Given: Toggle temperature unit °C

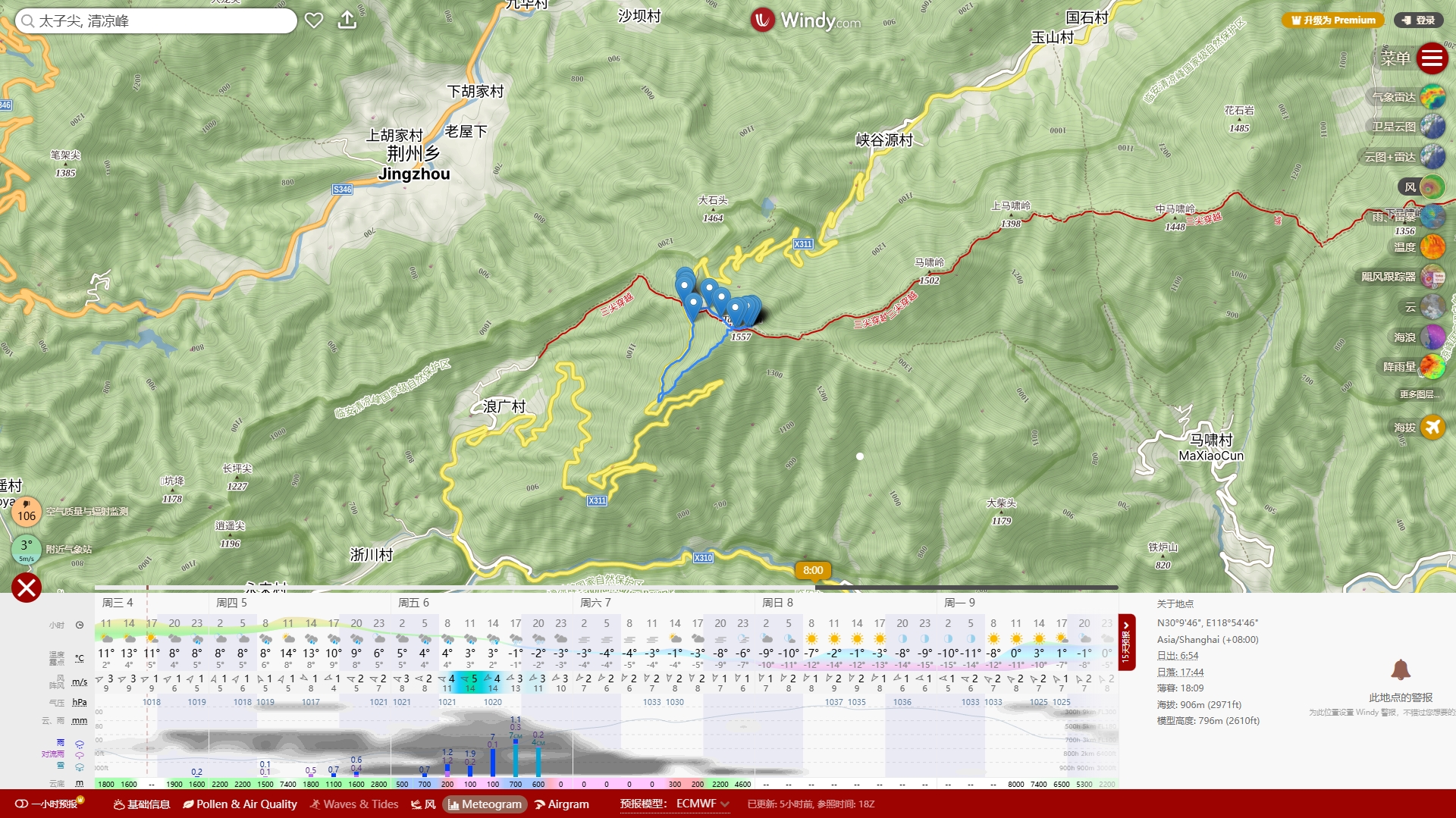Looking at the screenshot, I should click(x=79, y=658).
